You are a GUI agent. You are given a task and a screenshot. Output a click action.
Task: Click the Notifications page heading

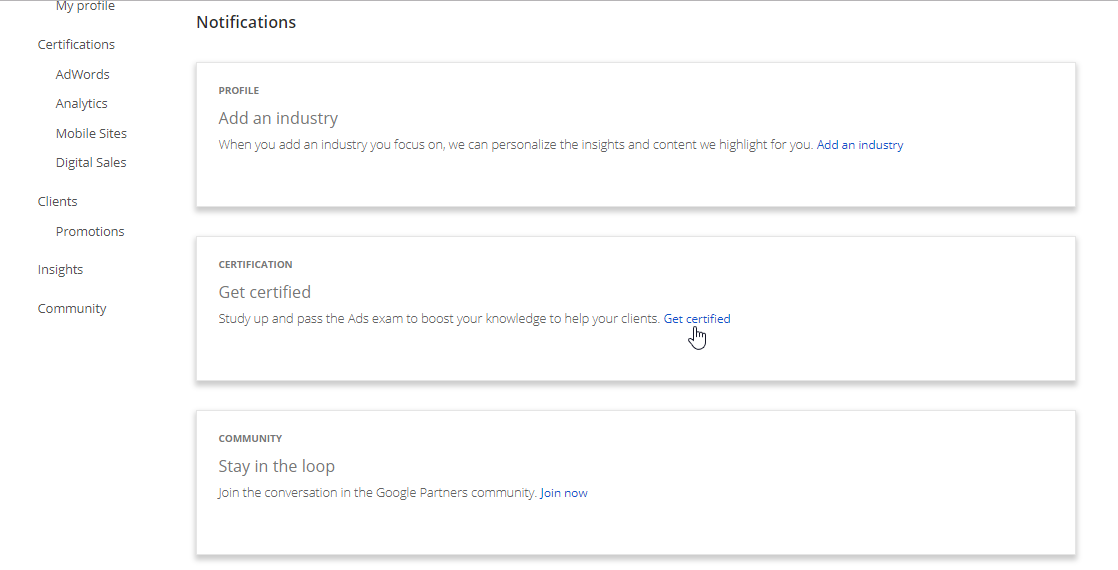246,22
